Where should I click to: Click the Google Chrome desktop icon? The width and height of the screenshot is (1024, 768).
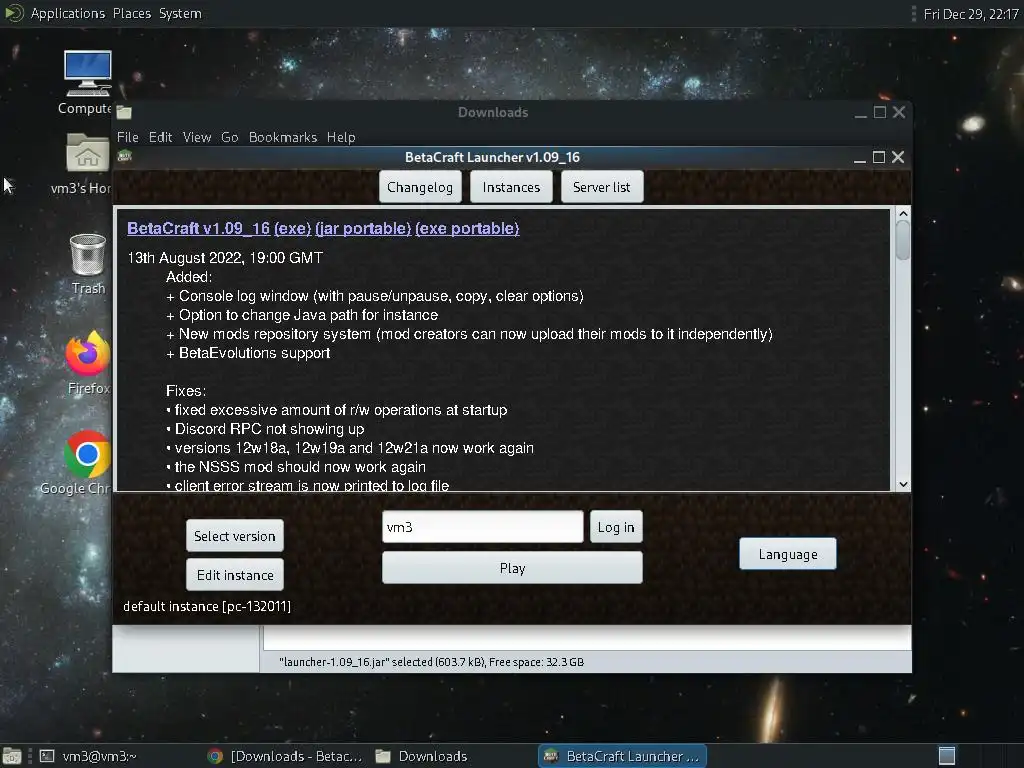point(87,454)
